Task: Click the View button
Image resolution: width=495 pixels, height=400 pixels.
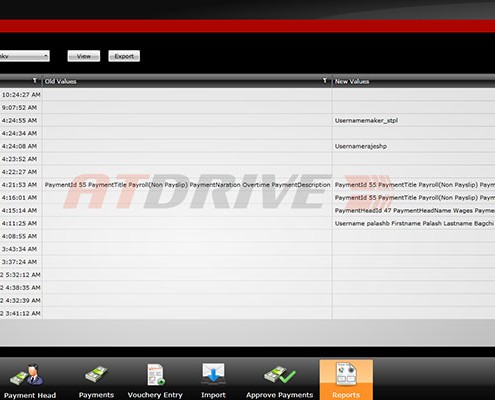Action: pyautogui.click(x=84, y=56)
